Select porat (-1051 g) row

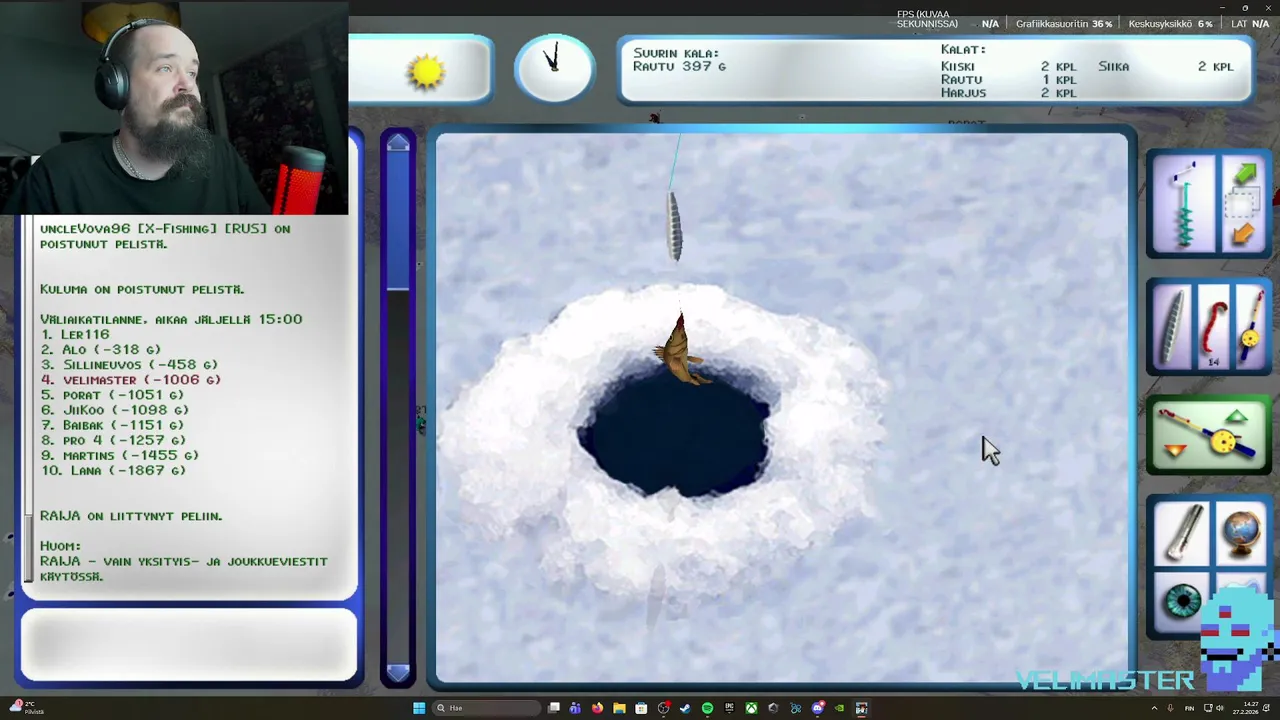112,394
